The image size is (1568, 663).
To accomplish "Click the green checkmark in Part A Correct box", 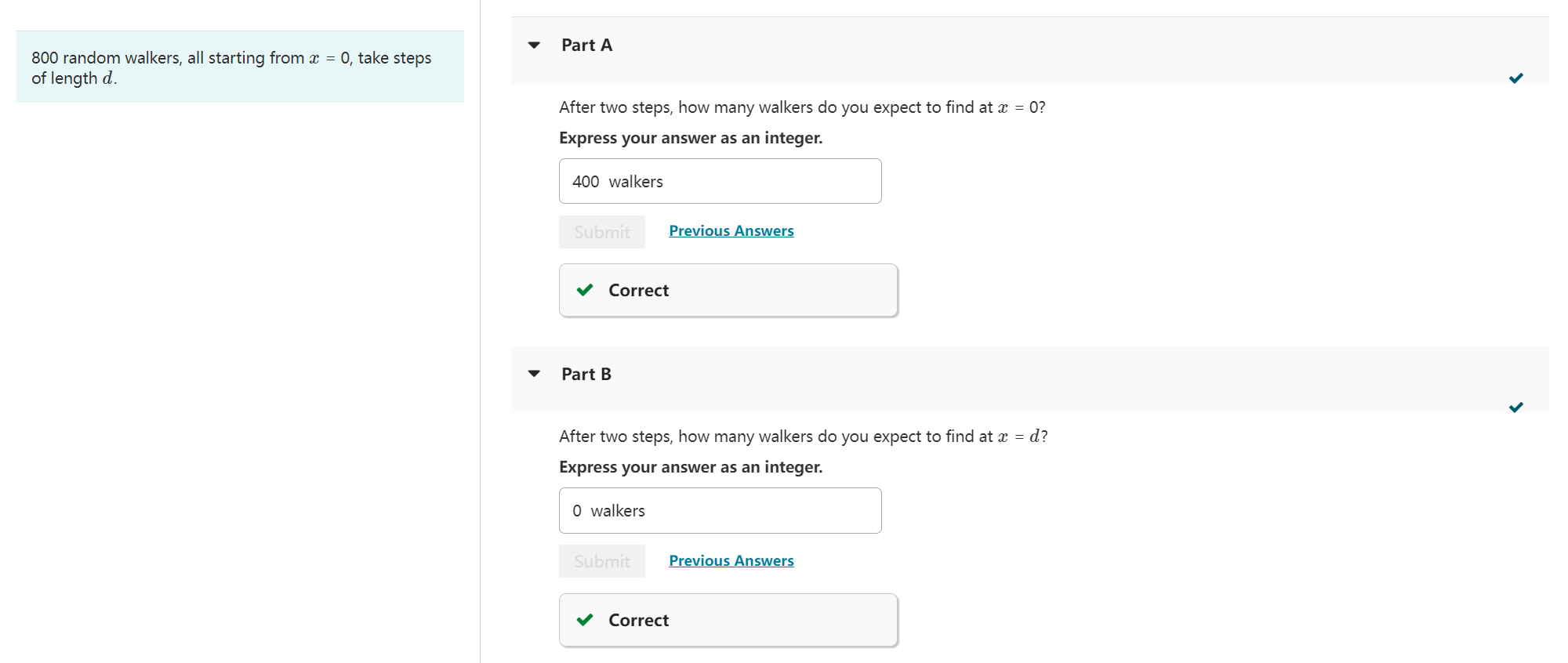I will click(584, 290).
